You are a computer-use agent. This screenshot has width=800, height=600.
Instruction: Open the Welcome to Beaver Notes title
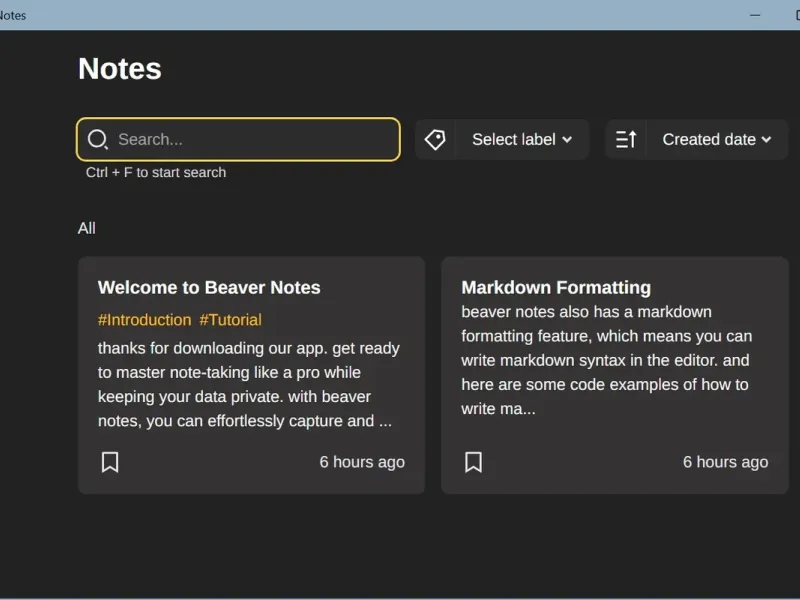pyautogui.click(x=209, y=288)
